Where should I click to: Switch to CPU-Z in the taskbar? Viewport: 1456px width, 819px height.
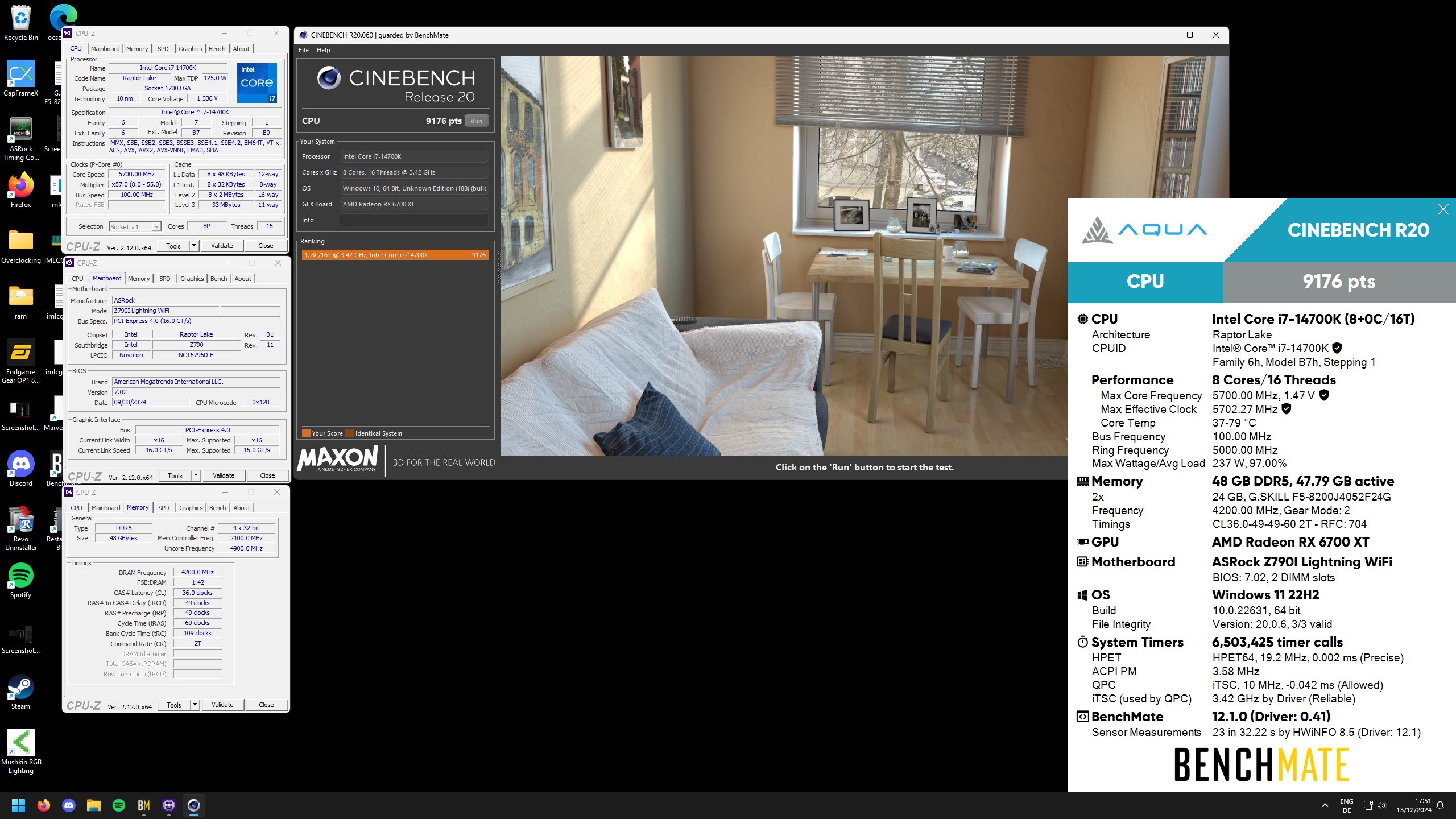click(169, 805)
